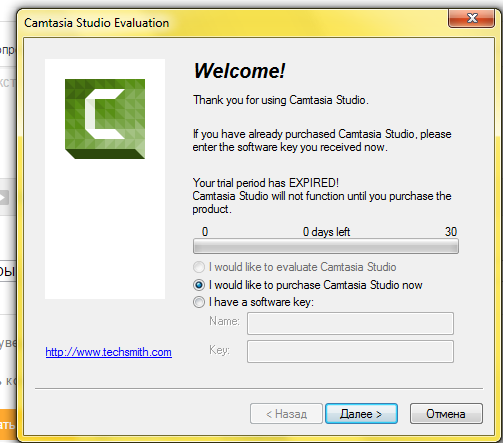Screen dimensions: 503x443
Task: Click the Name input field
Action: pos(350,323)
